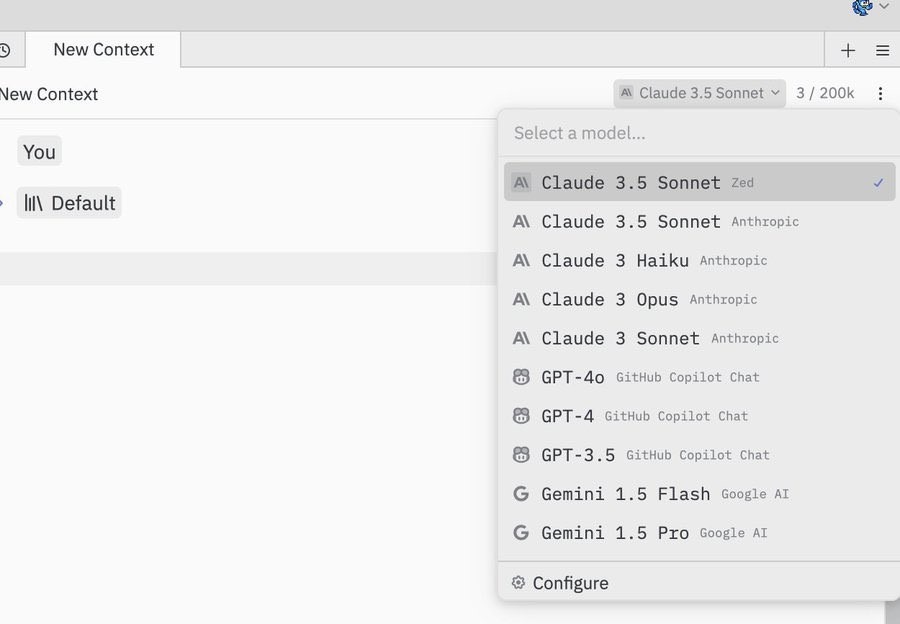Click Anthropic icon in the model selector button
The height and width of the screenshot is (624, 900).
tap(626, 92)
